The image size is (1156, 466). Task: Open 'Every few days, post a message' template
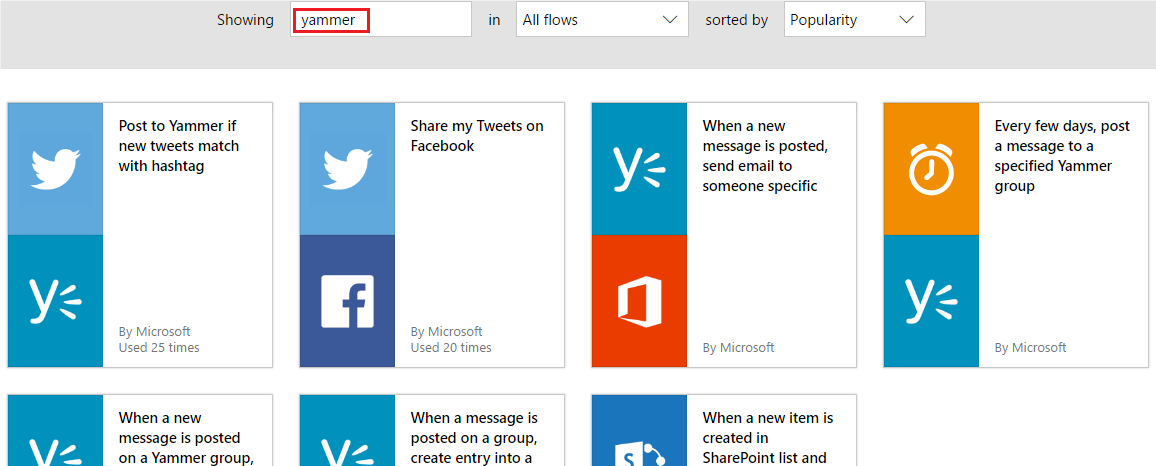[x=1061, y=156]
